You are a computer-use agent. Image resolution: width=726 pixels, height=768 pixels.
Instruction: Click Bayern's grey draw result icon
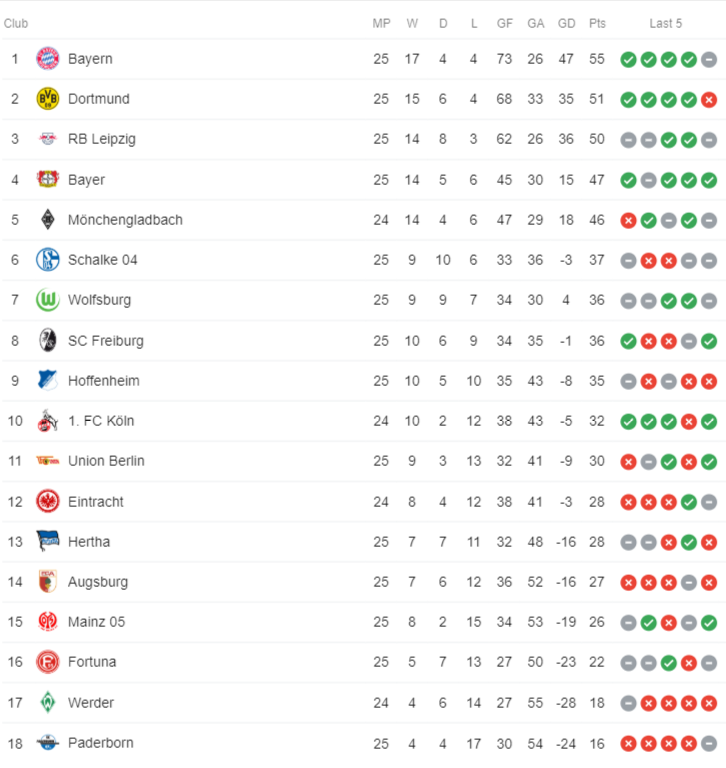pos(708,60)
